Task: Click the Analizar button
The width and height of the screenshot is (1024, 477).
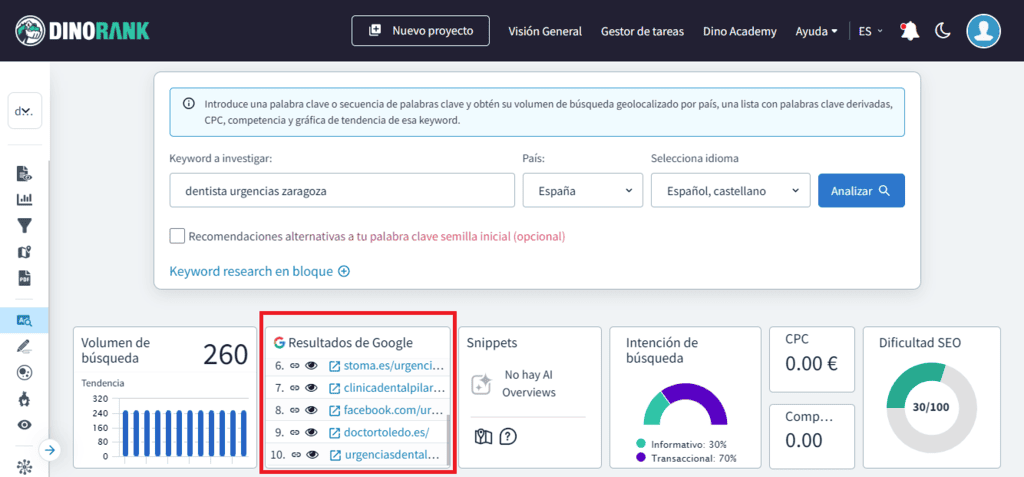Action: click(x=861, y=190)
